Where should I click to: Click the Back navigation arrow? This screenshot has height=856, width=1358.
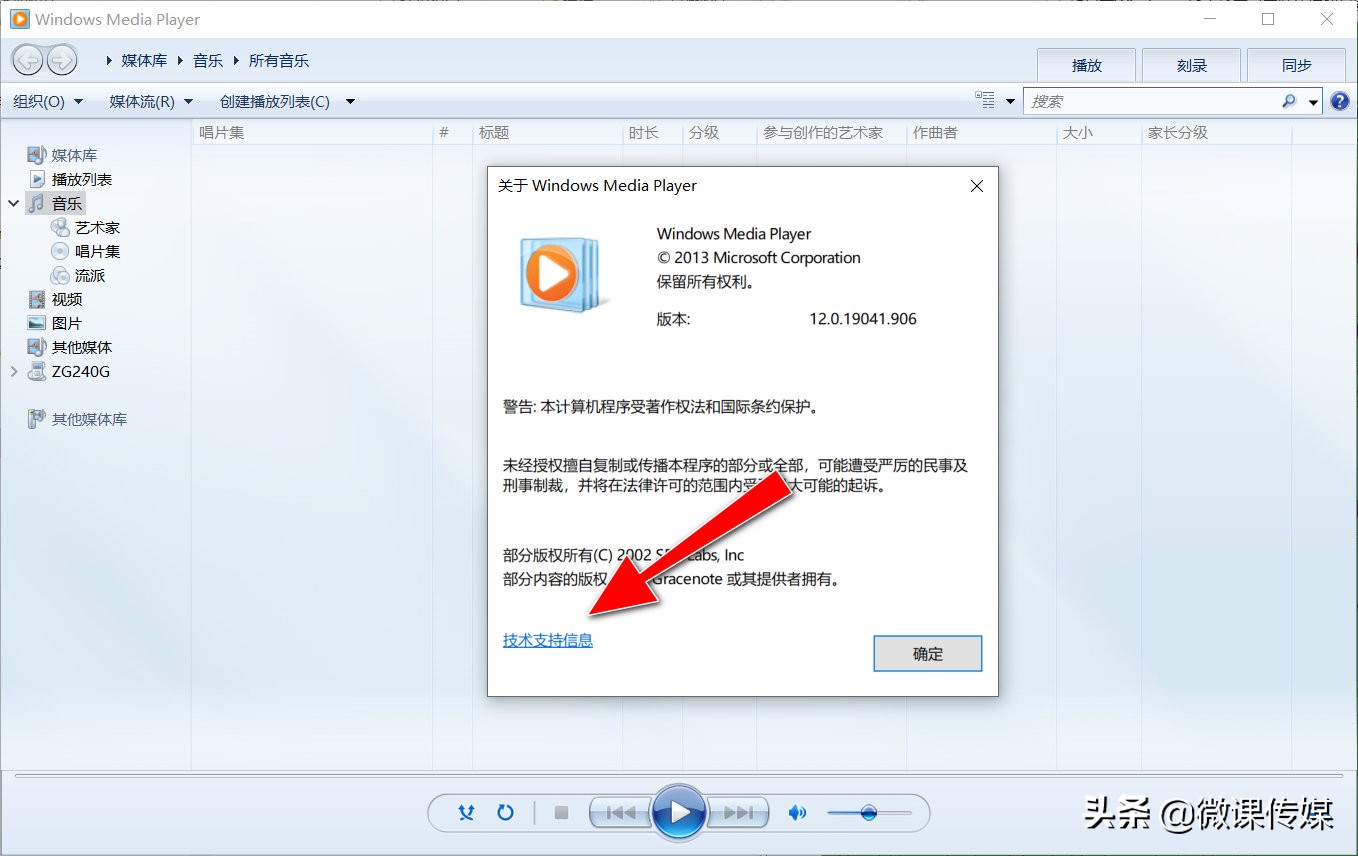point(28,60)
